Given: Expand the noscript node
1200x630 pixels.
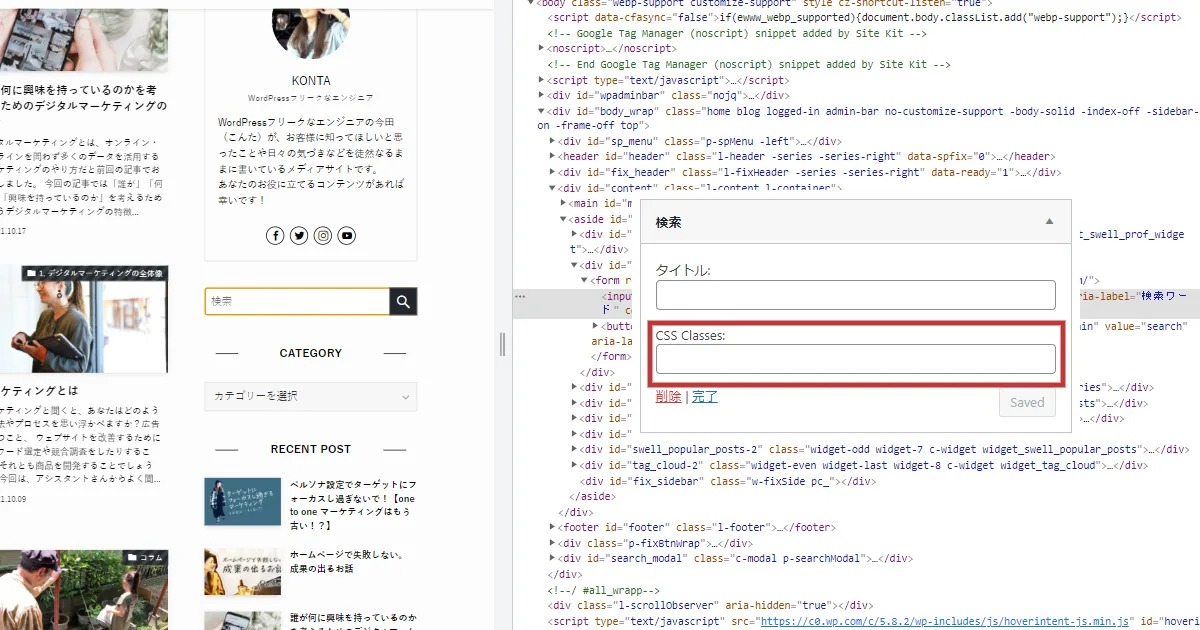Looking at the screenshot, I should coord(542,48).
